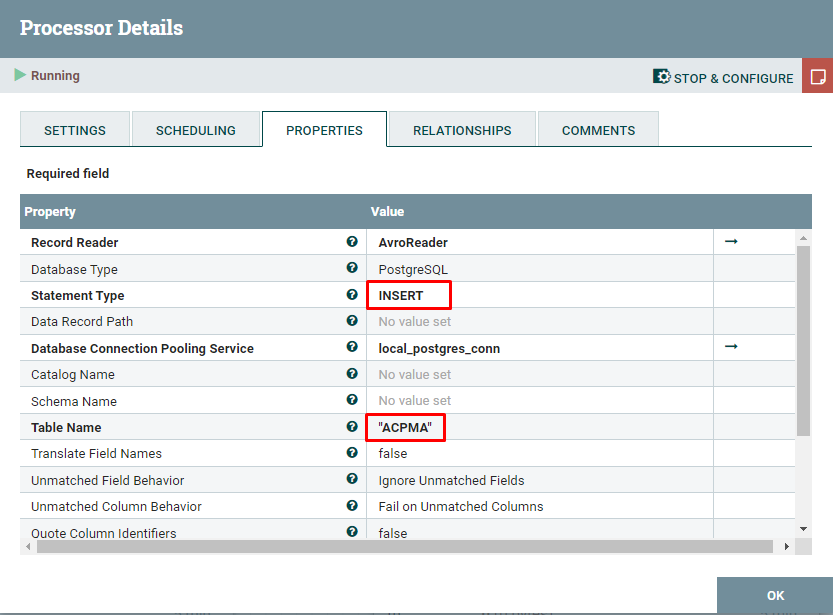
Task: Click the green Running play indicator
Action: click(x=21, y=75)
